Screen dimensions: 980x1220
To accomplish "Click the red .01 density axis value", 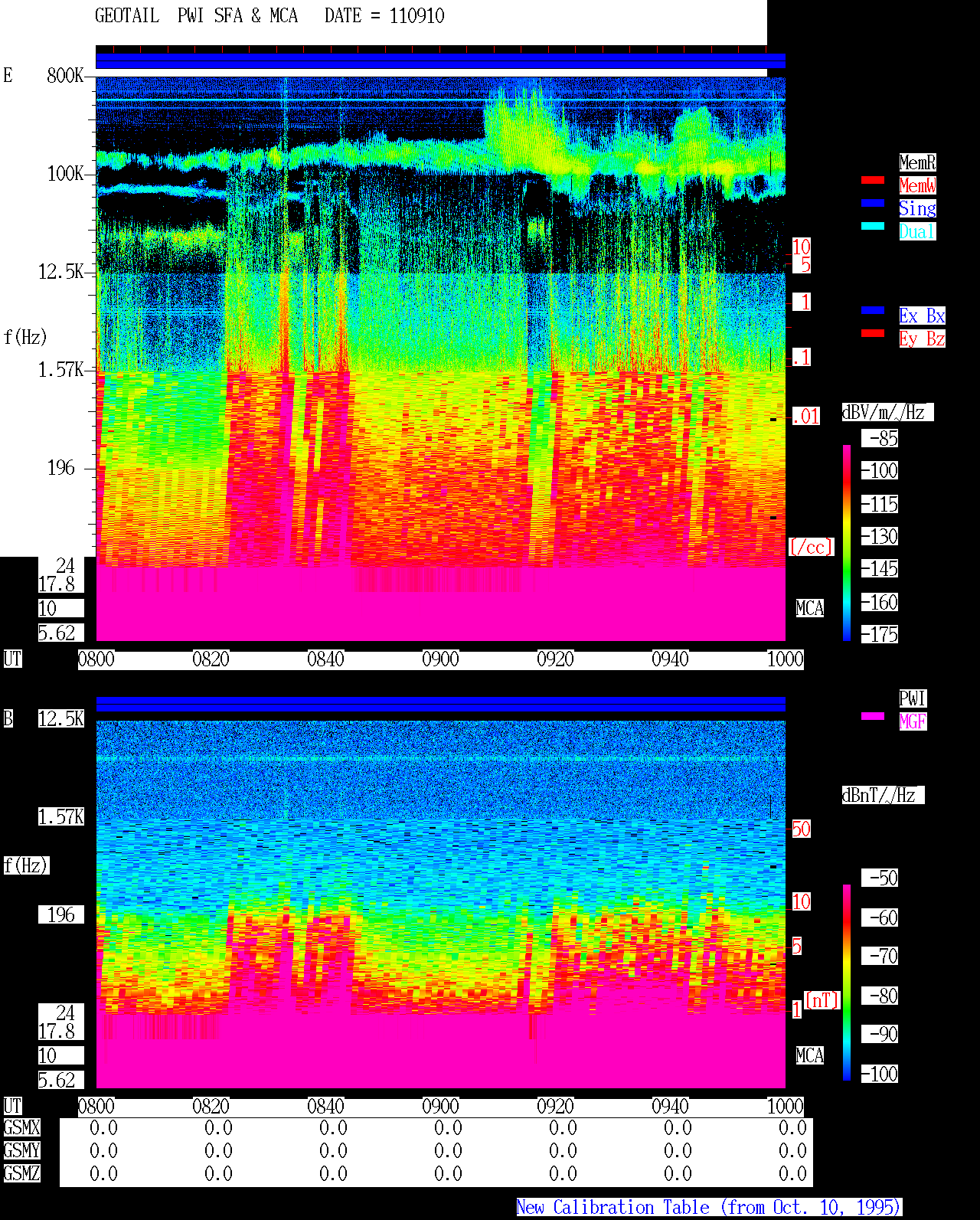I will [806, 417].
